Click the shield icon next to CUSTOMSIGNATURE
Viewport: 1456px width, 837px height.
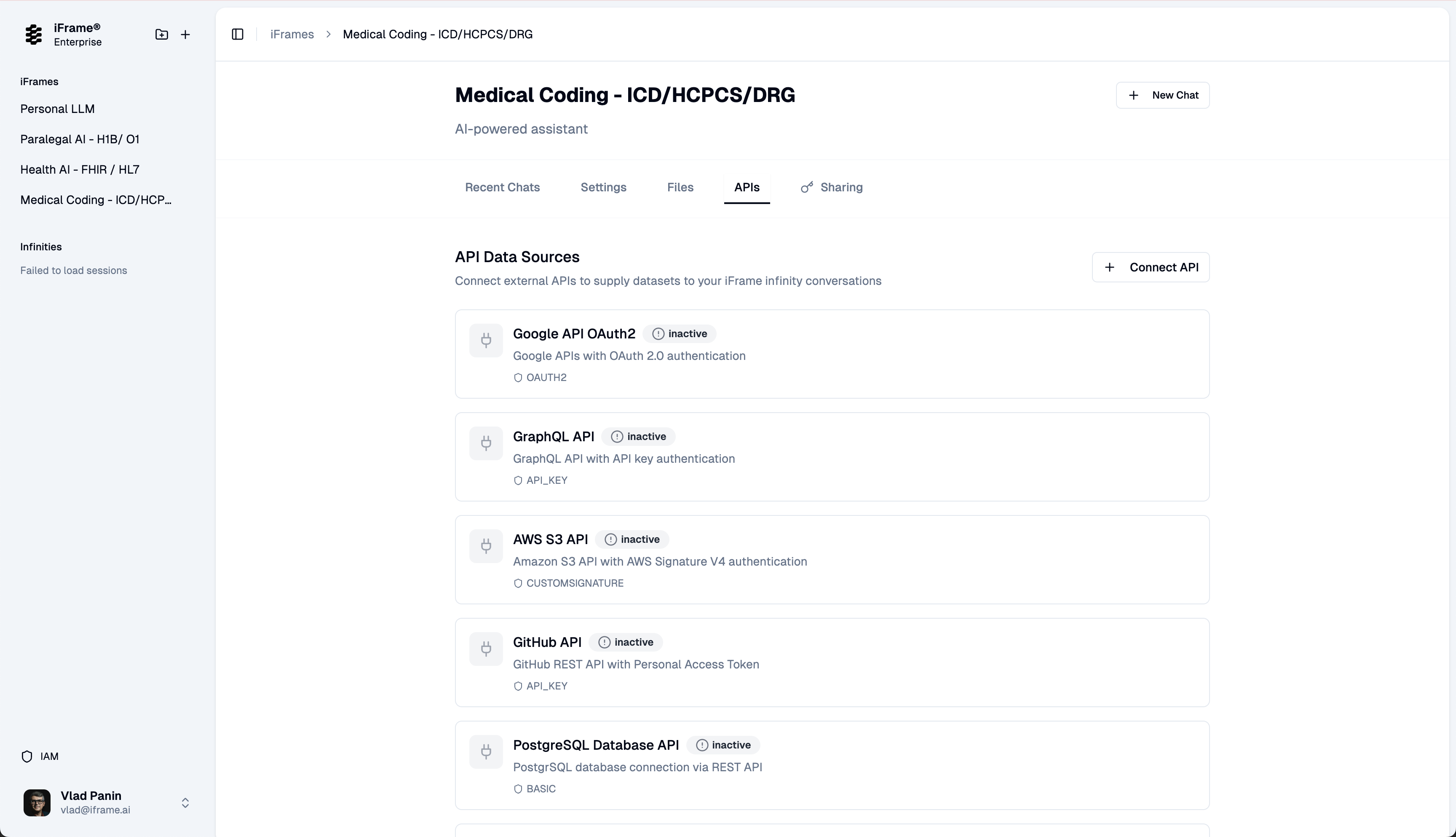[518, 583]
